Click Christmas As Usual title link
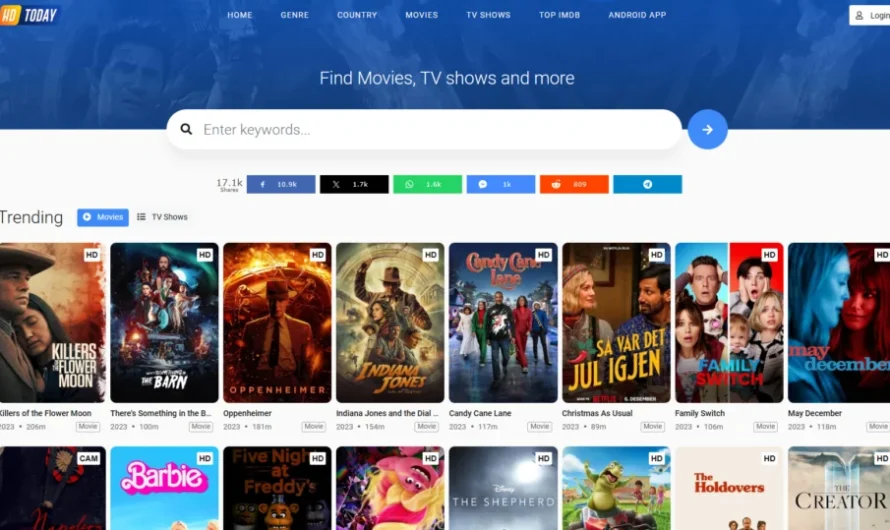The image size is (890, 530). tap(597, 414)
